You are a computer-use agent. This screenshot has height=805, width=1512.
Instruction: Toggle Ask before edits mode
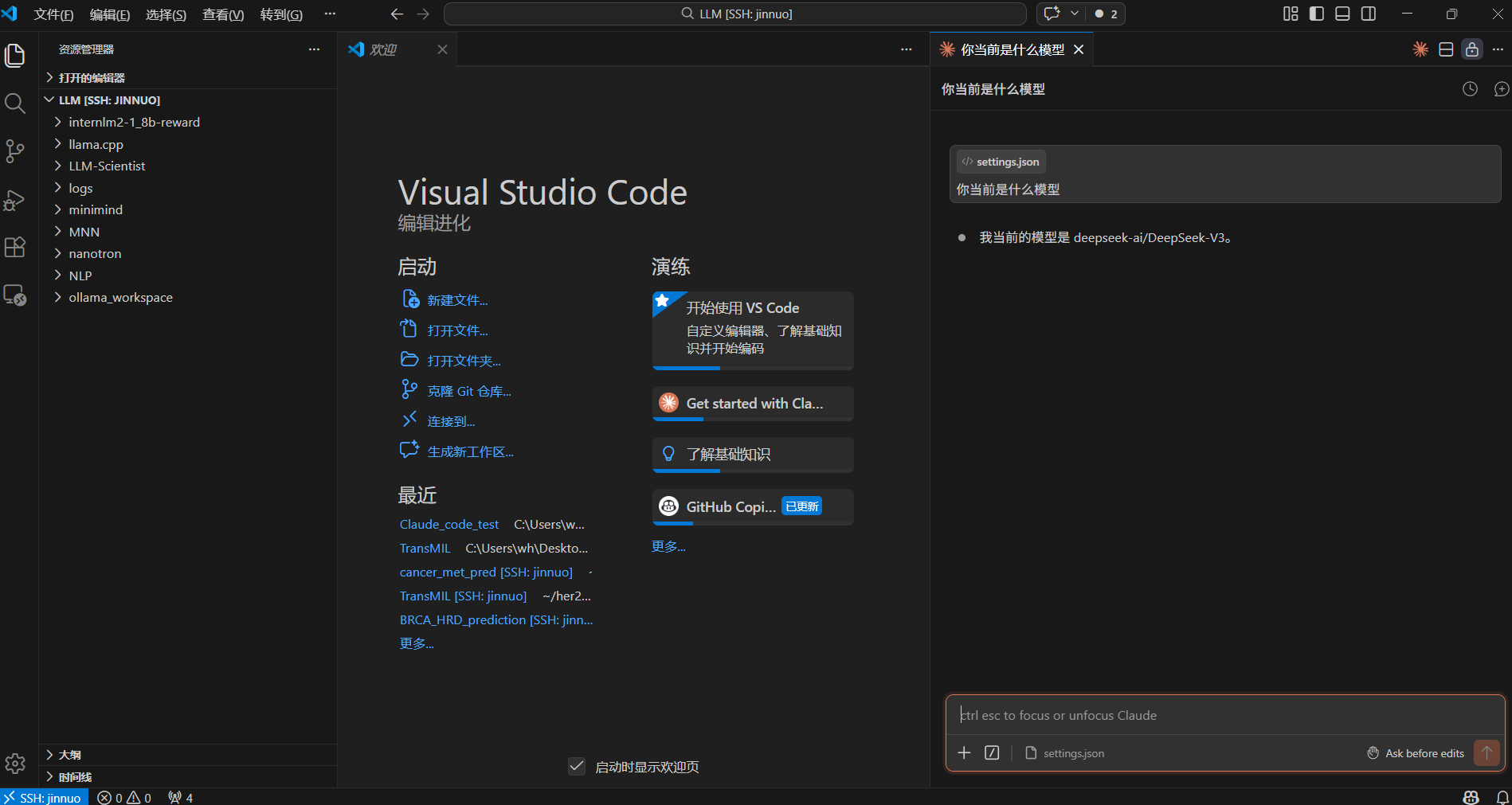coord(1416,753)
